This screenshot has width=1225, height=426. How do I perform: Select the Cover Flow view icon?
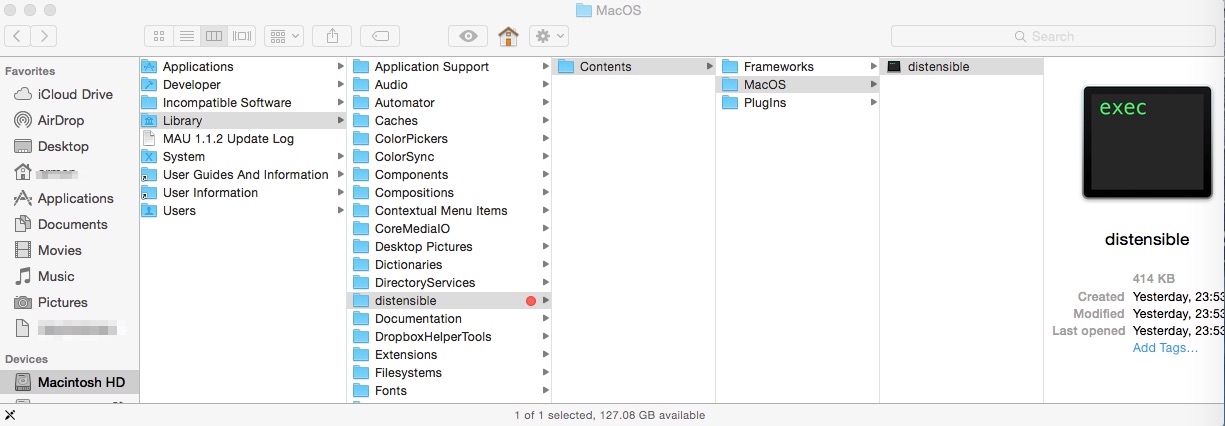[x=242, y=36]
